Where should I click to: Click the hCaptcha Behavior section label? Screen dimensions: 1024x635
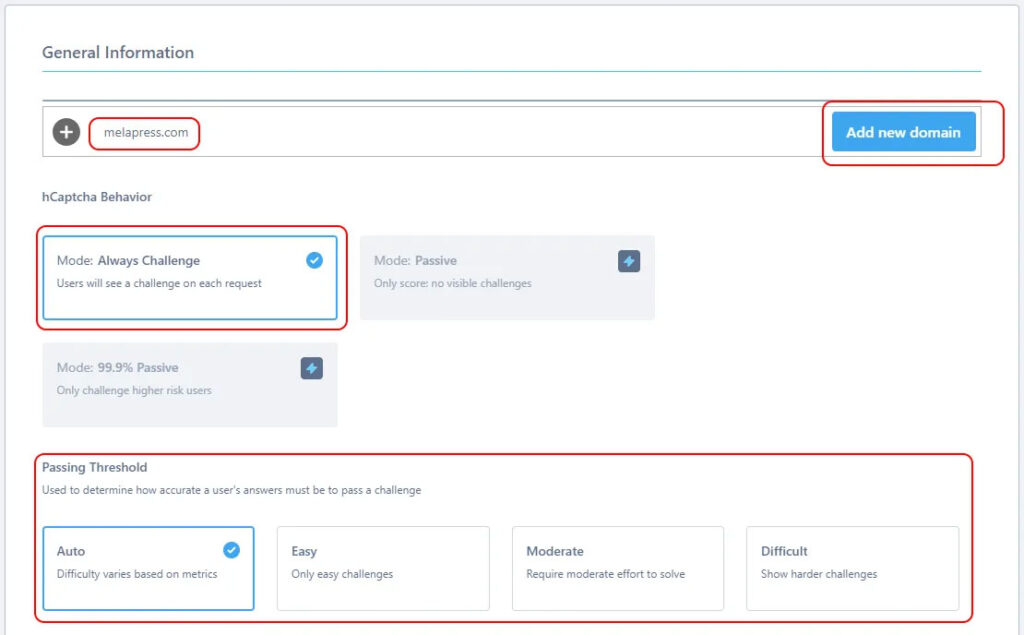point(95,197)
